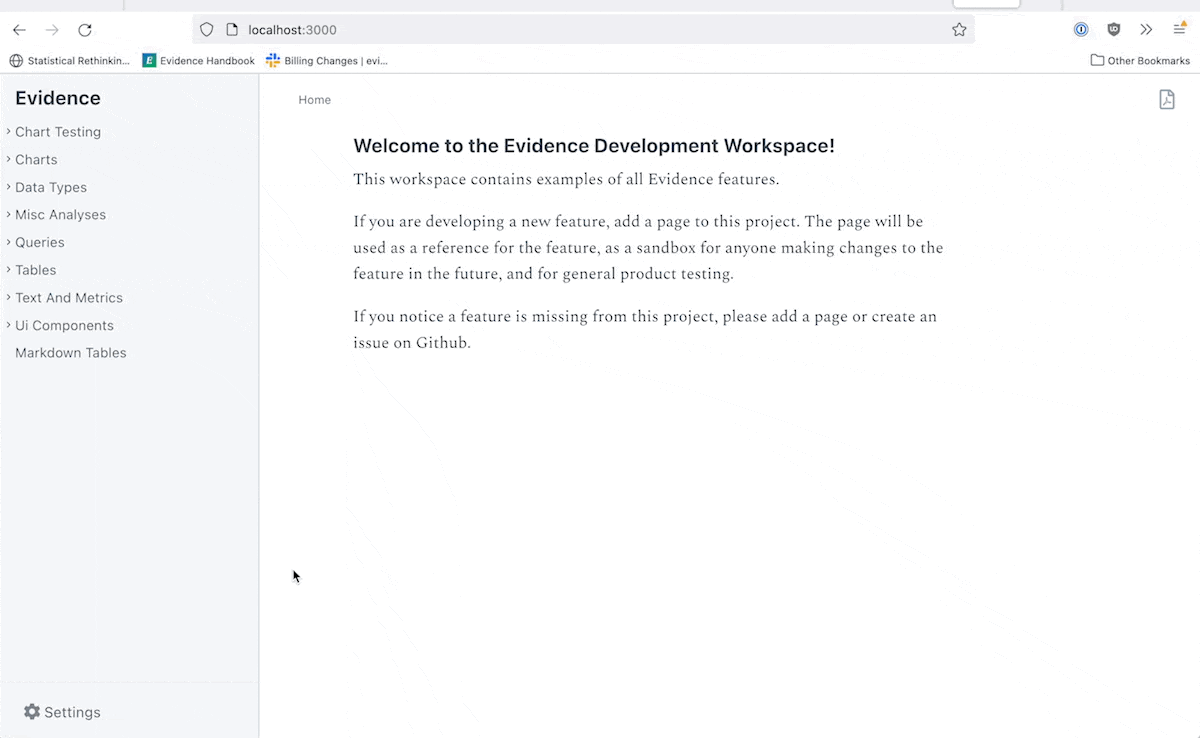
Task: Select the Text And Metrics label
Action: pyautogui.click(x=69, y=298)
